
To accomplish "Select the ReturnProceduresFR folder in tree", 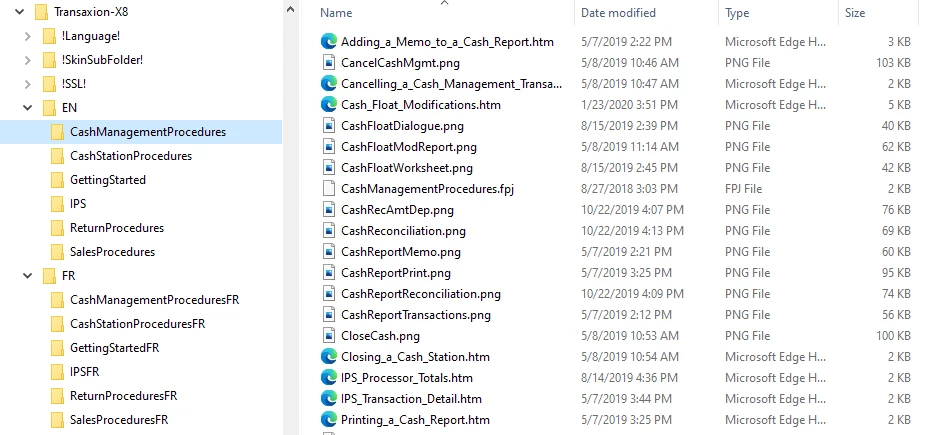I will point(123,396).
